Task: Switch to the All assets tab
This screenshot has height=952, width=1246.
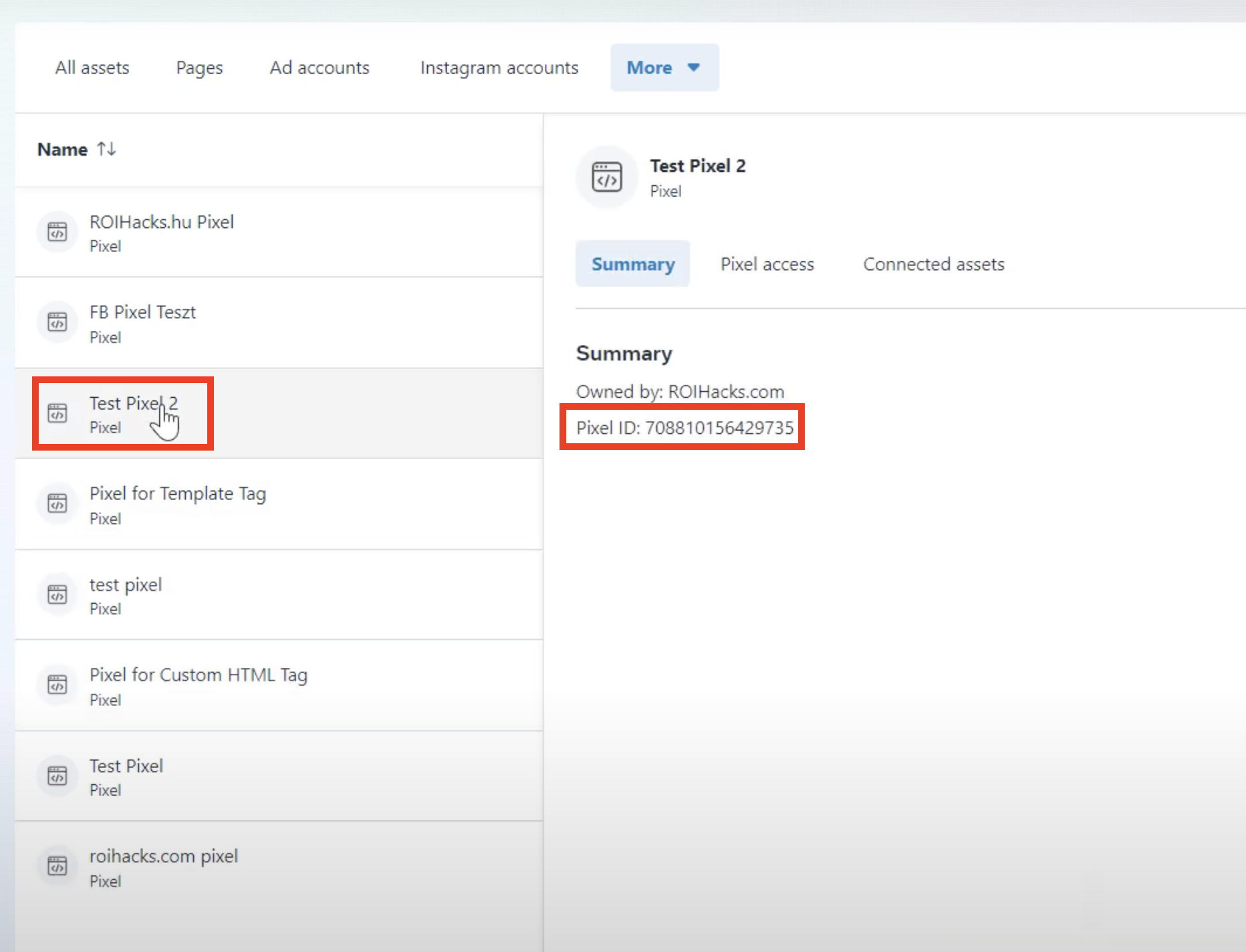Action: [92, 68]
